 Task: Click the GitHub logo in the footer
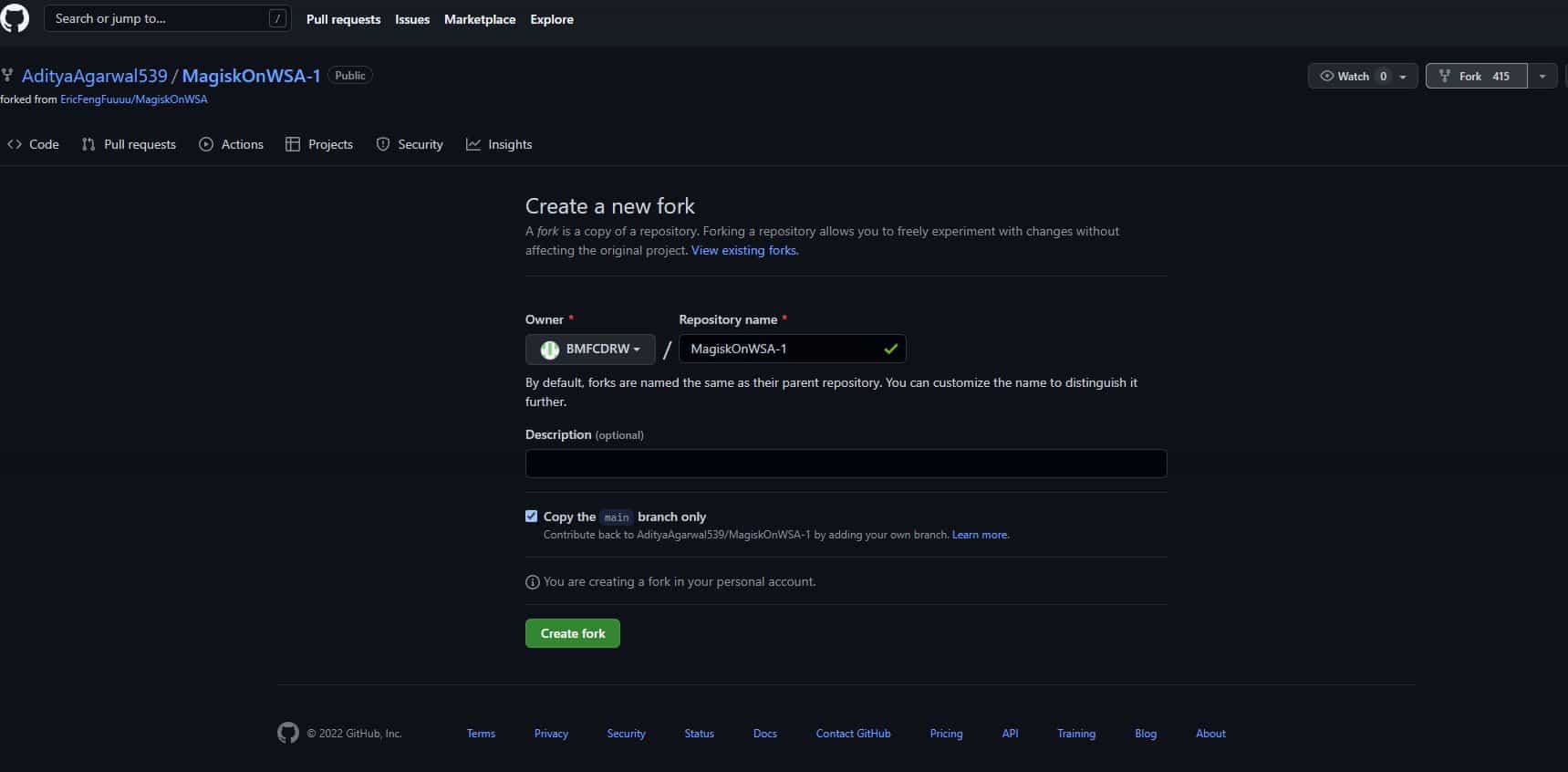[288, 733]
